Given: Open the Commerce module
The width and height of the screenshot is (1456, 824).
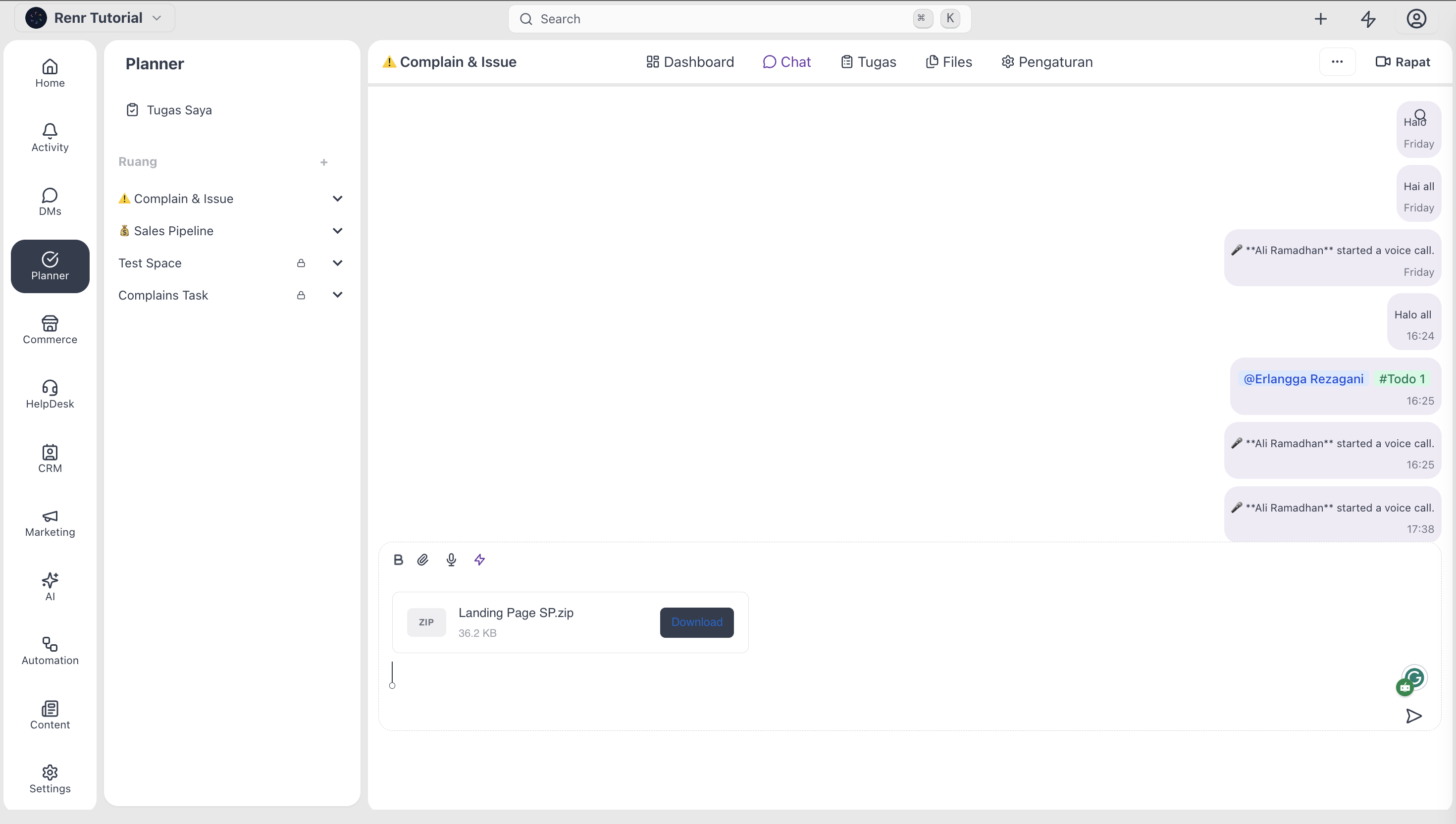Looking at the screenshot, I should point(50,330).
